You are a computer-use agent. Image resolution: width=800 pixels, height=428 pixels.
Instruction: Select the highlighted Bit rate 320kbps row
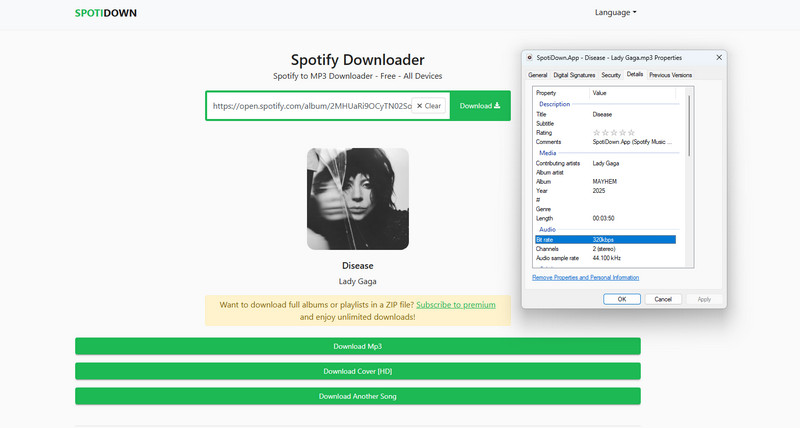[x=606, y=240]
